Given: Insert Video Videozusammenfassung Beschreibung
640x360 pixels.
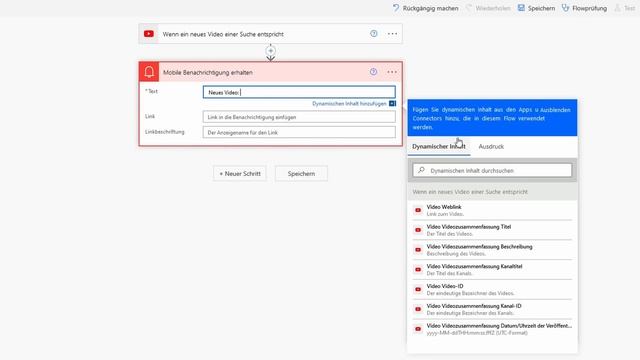Looking at the screenshot, I should coord(492,250).
